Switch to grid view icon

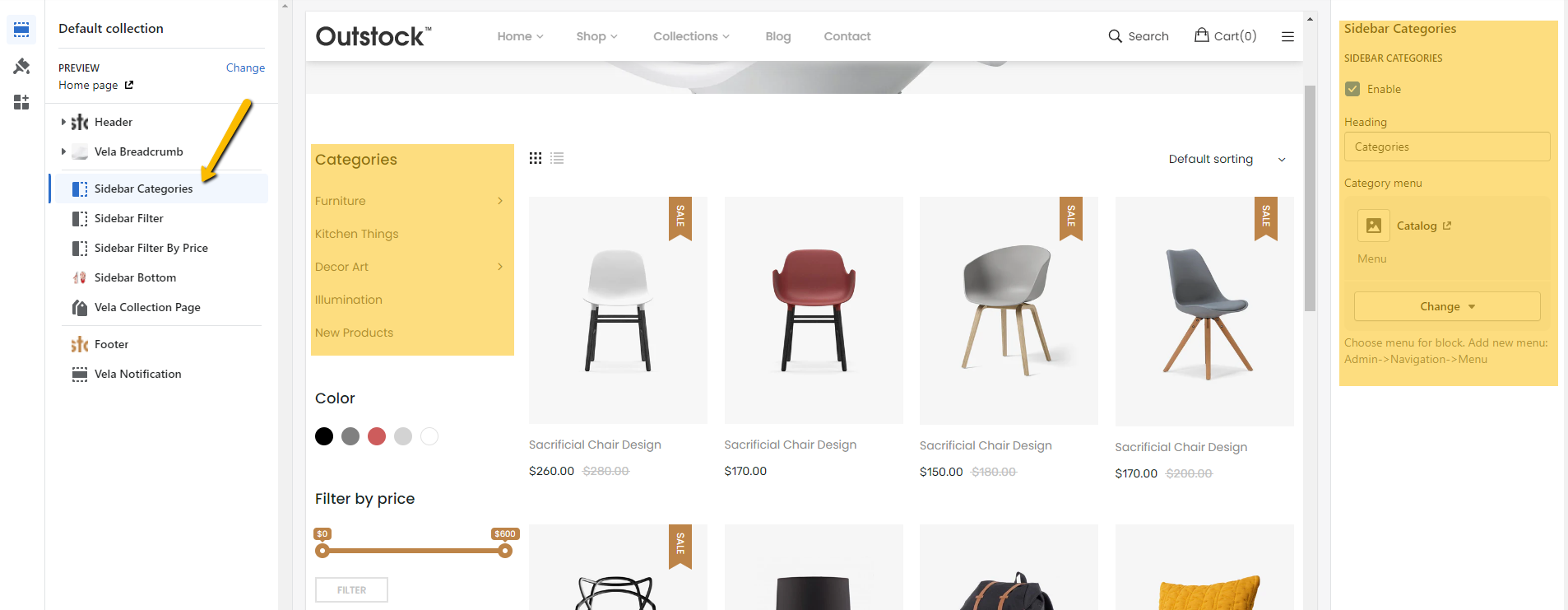click(x=536, y=158)
